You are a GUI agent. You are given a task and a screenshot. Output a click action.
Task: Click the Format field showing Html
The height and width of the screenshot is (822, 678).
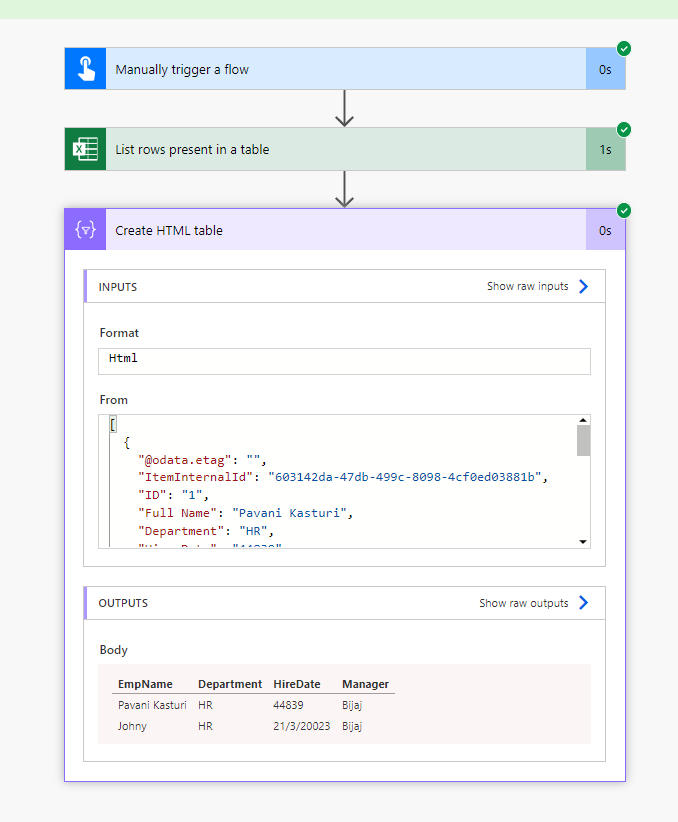(345, 361)
